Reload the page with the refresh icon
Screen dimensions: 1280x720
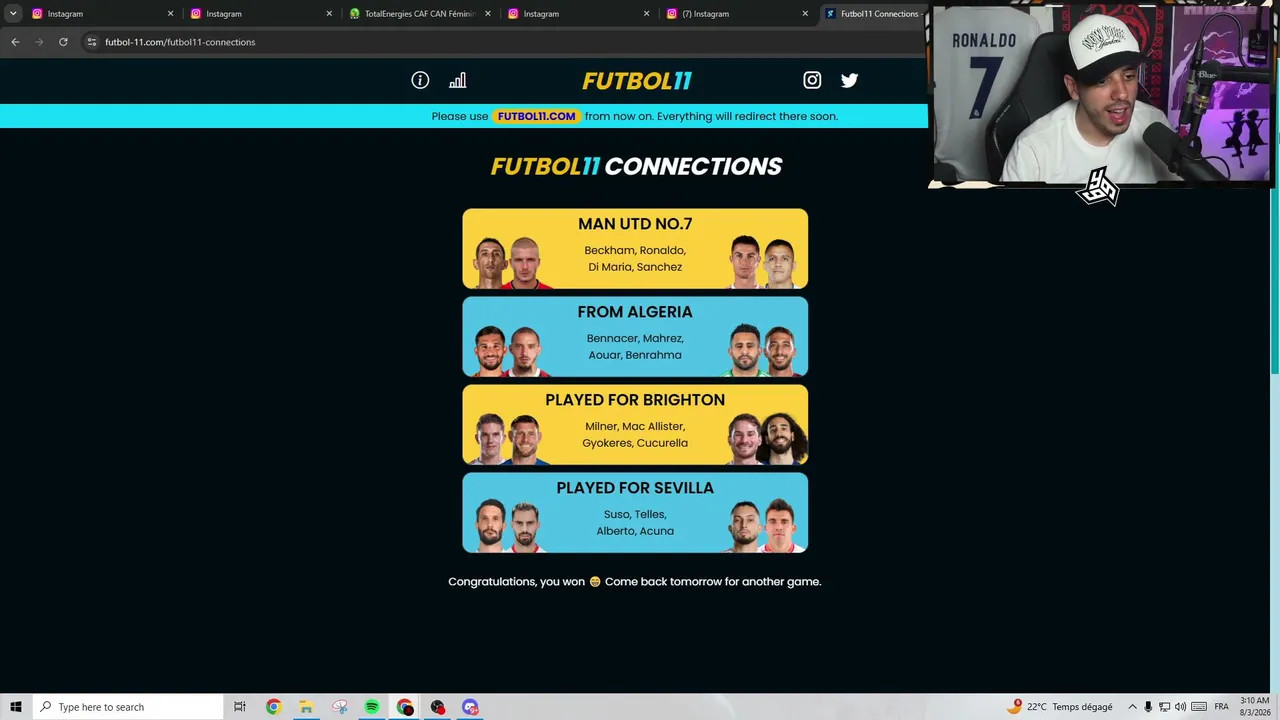63,42
